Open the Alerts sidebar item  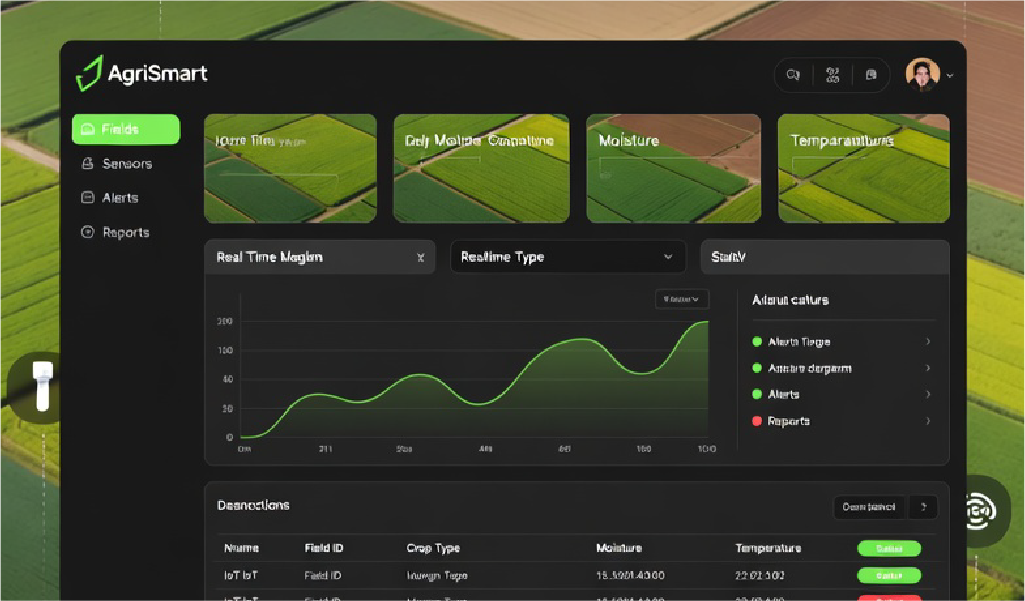click(x=110, y=197)
